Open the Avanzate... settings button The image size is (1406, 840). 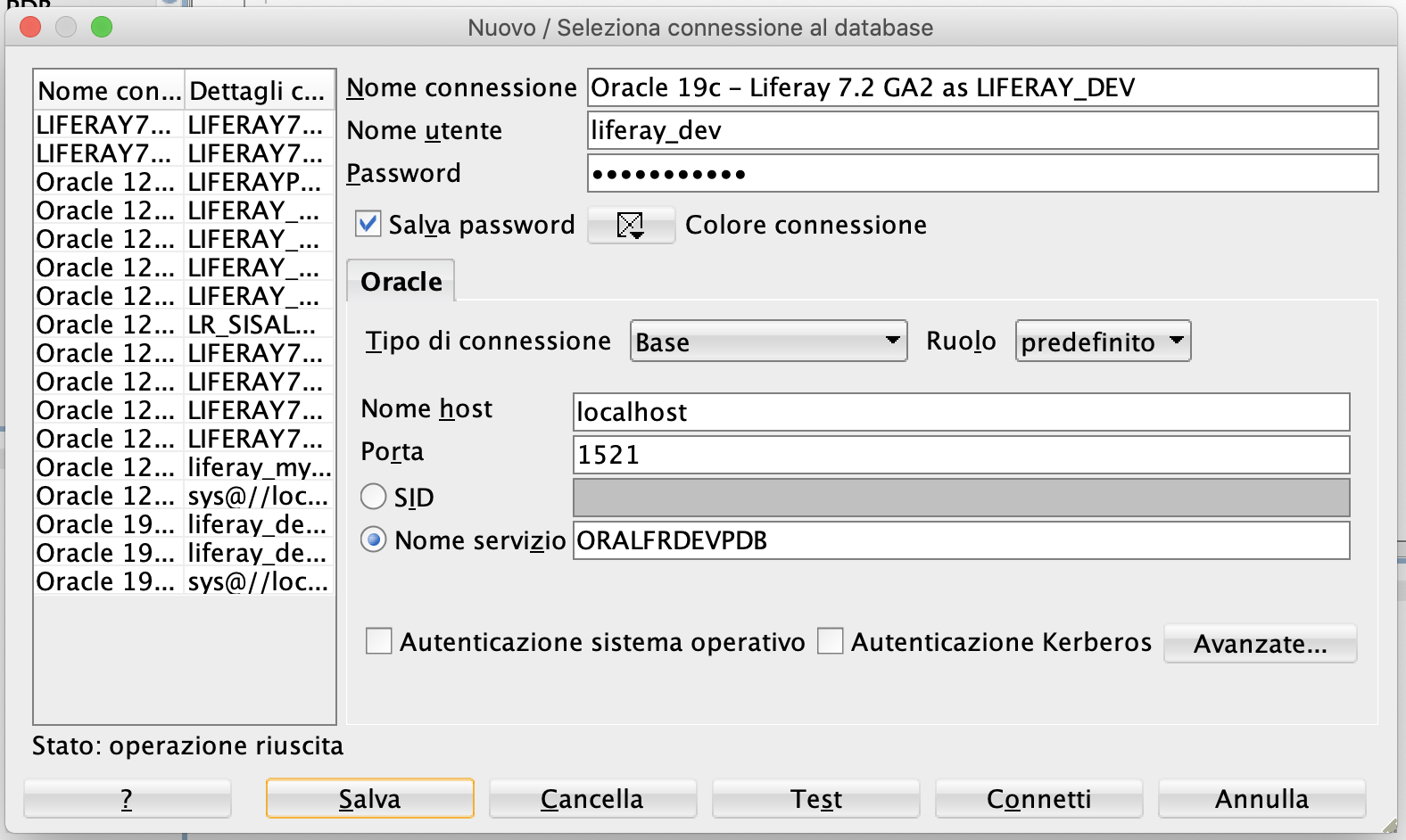pyautogui.click(x=1260, y=643)
